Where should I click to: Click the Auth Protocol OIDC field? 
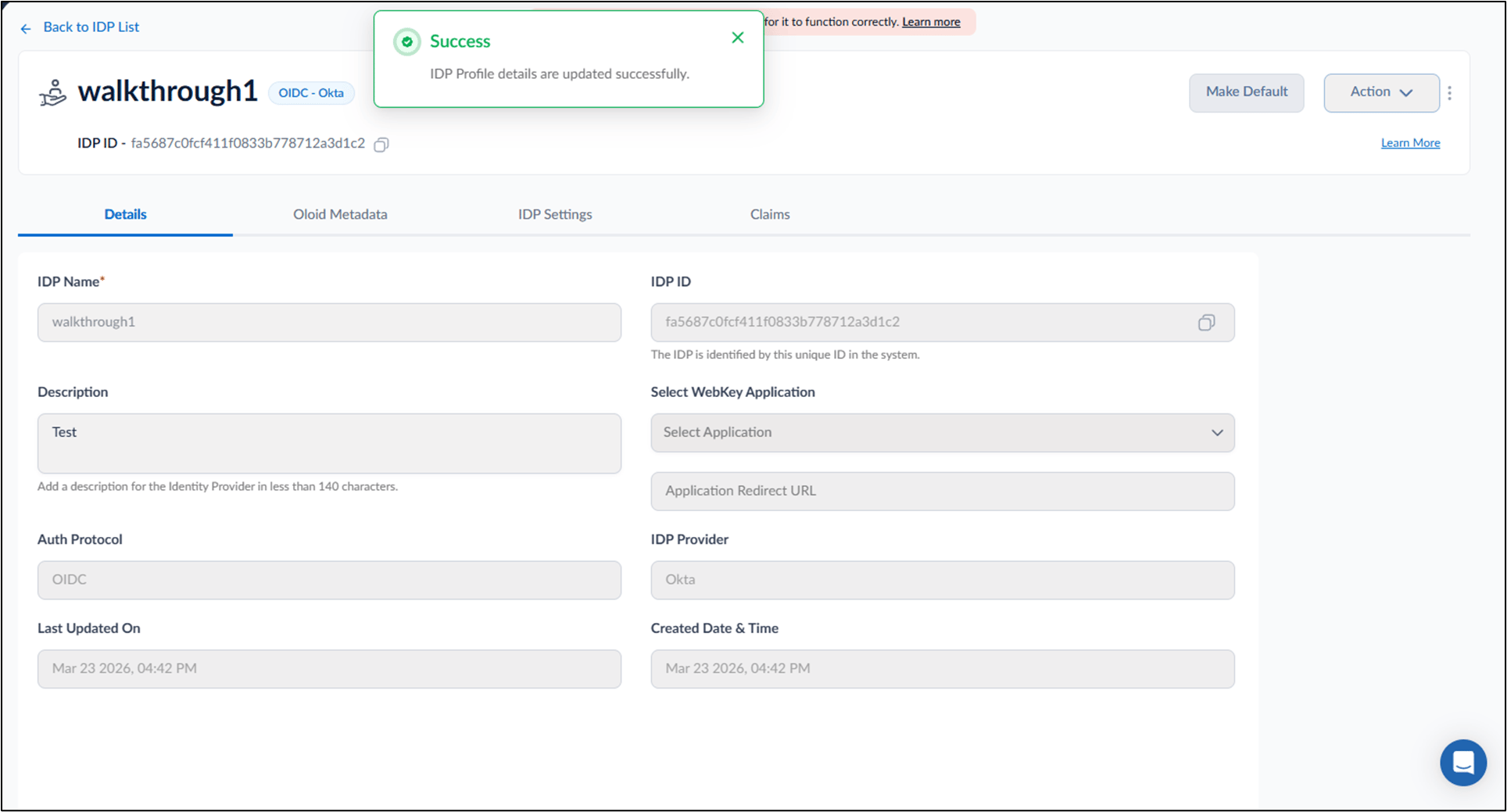tap(329, 580)
